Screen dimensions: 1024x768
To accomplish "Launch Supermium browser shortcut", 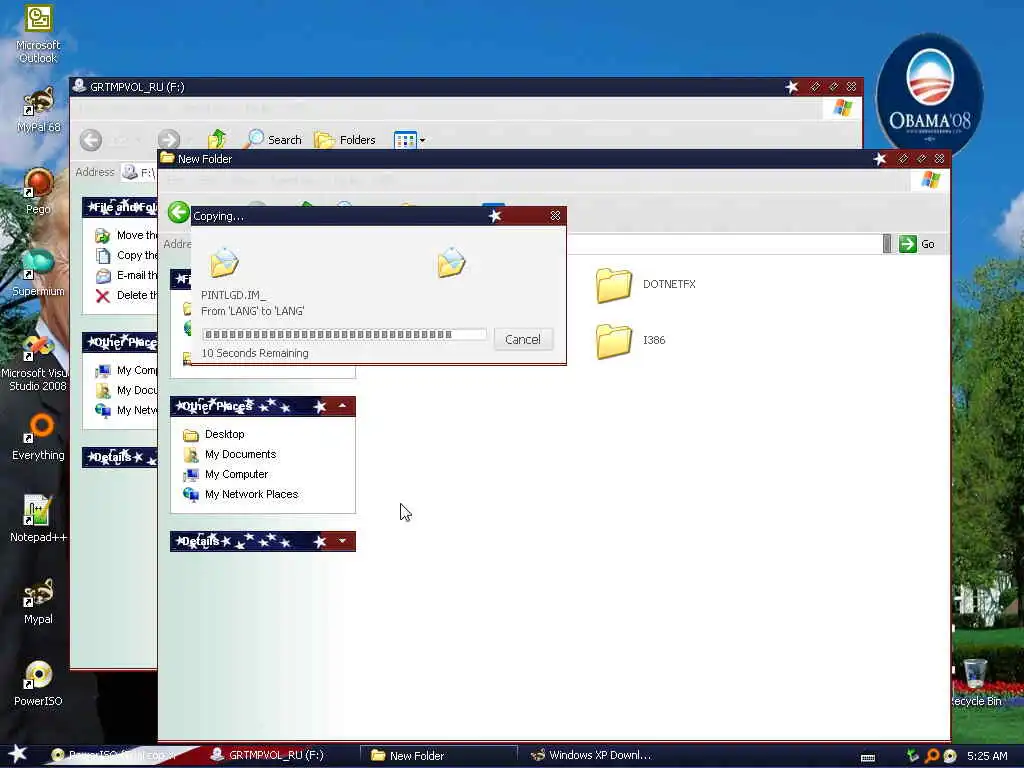I will coord(38,273).
